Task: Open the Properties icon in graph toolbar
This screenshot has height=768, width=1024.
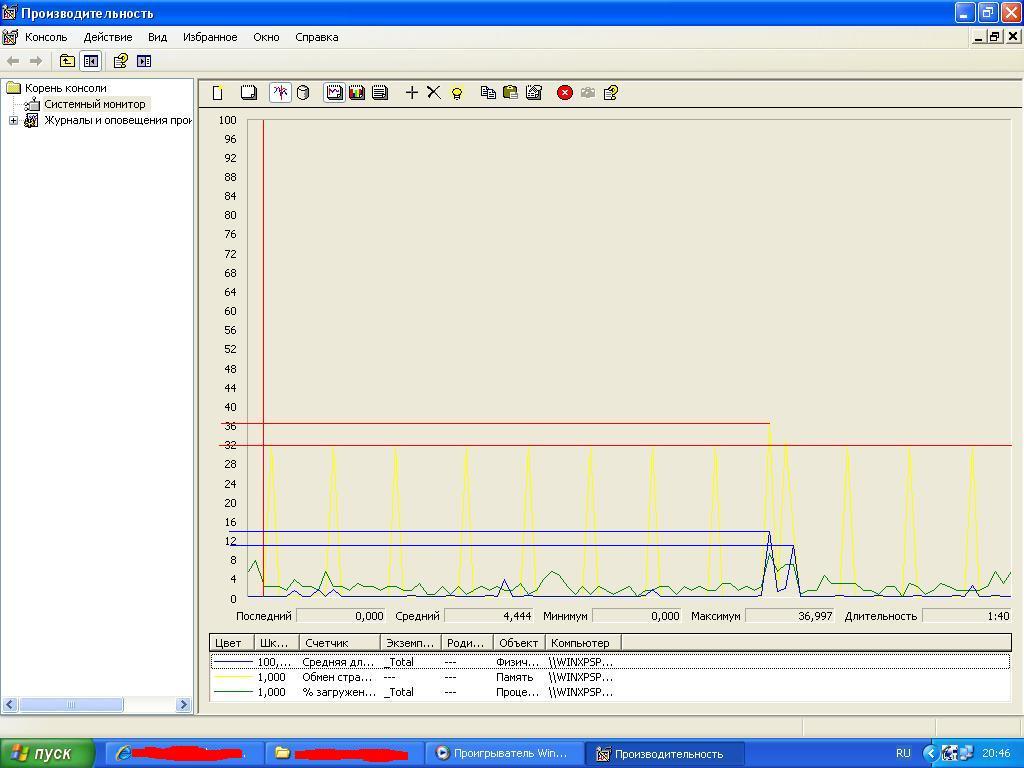Action: [534, 92]
